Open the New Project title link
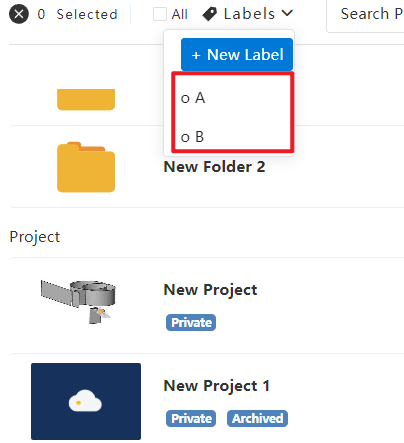This screenshot has height=443, width=404. (210, 290)
